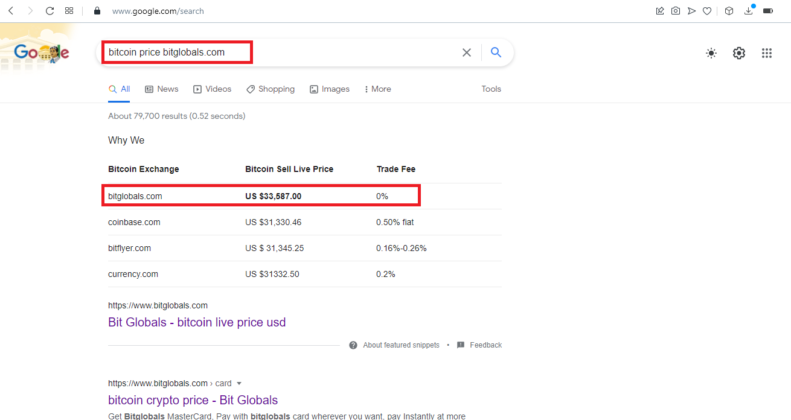
Task: Click the About 79,700 results text
Action: [x=177, y=116]
